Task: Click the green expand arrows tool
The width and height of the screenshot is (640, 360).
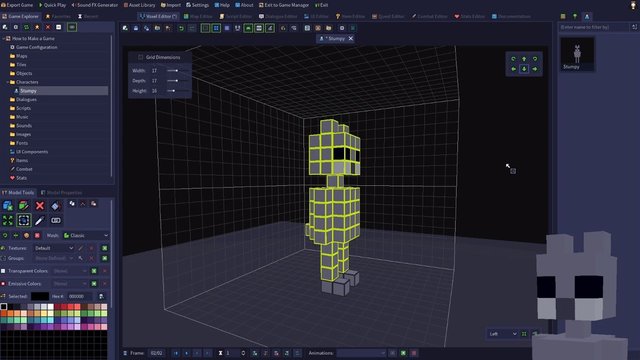Action: 8,220
